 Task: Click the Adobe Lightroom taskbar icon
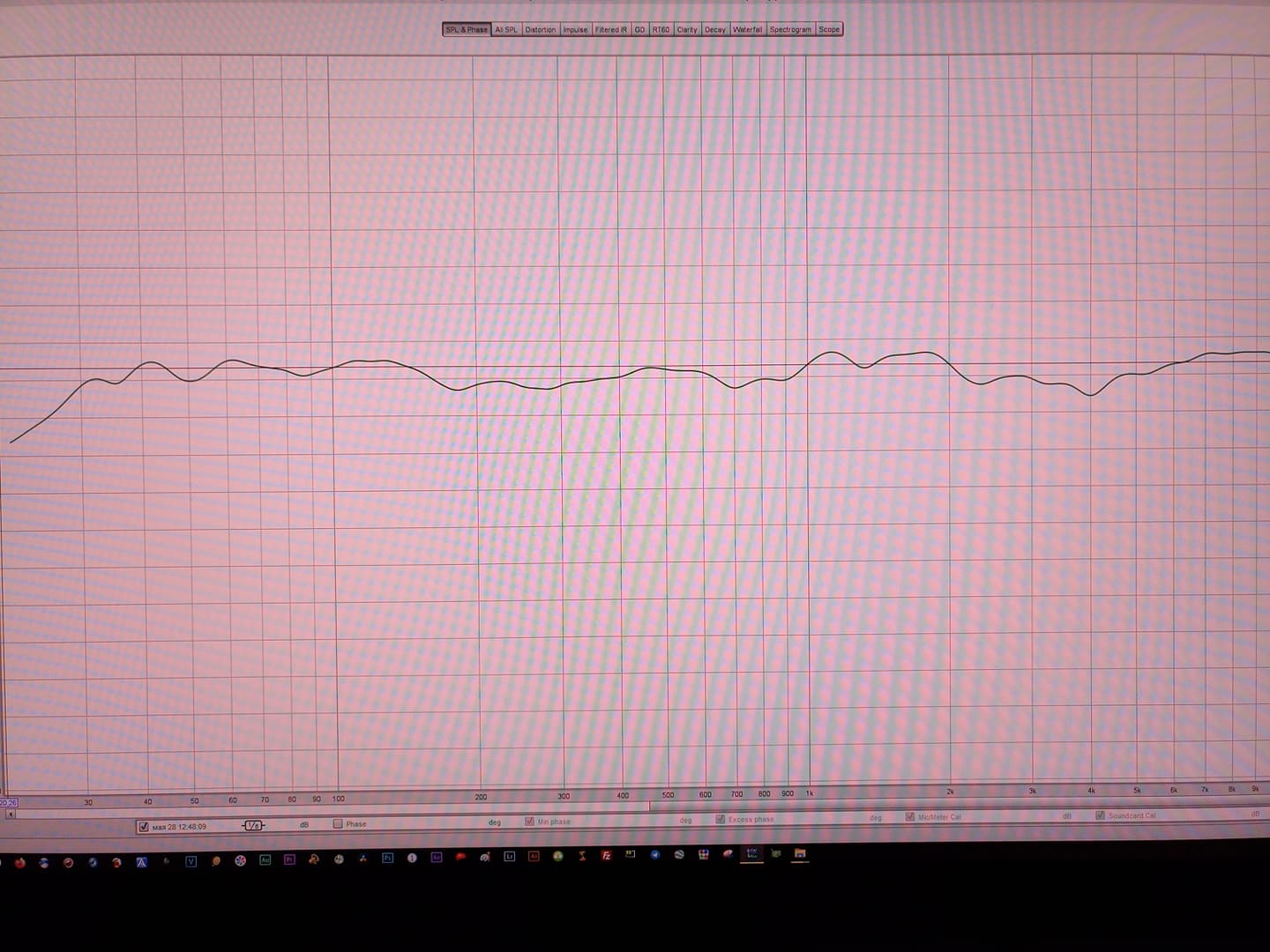click(509, 856)
